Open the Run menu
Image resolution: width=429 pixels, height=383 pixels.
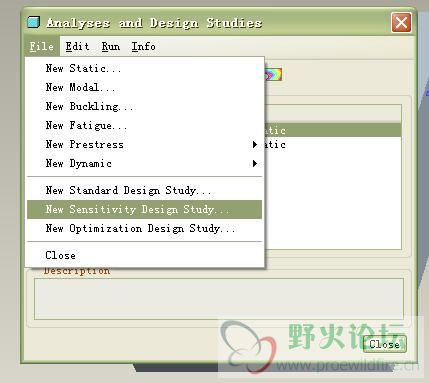111,46
